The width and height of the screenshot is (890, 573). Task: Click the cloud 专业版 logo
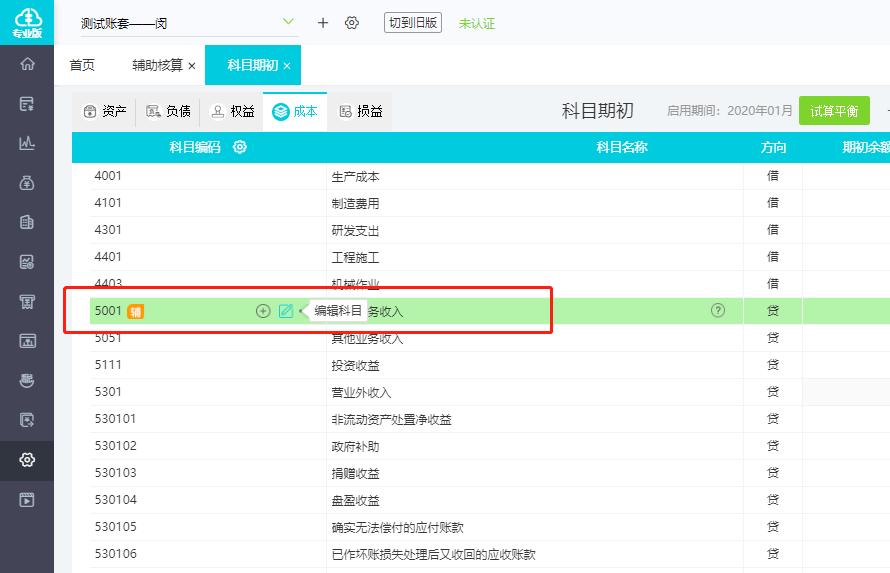point(27,23)
